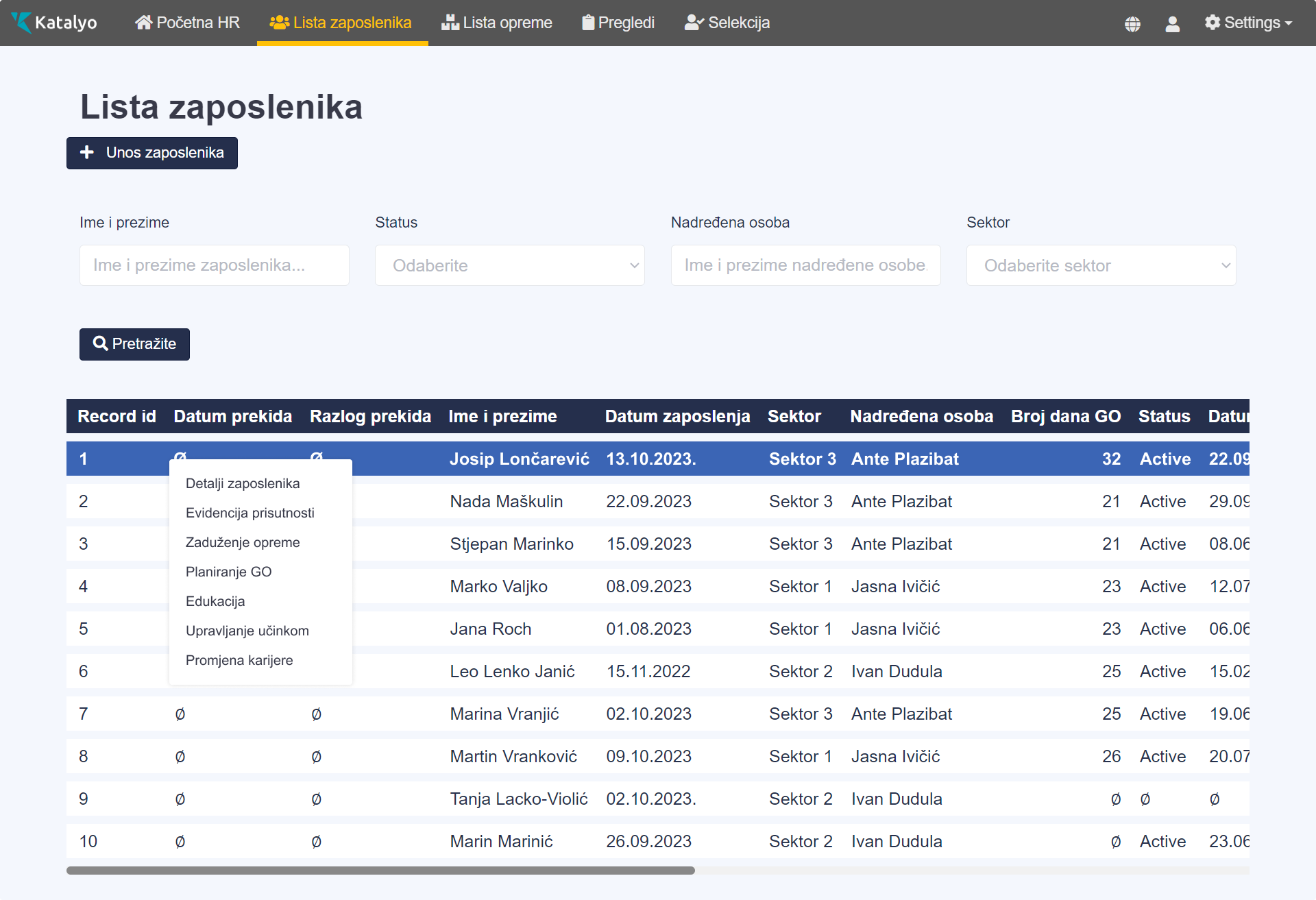Click the horizontal table scrollbar
This screenshot has height=900, width=1316.
pyautogui.click(x=380, y=871)
